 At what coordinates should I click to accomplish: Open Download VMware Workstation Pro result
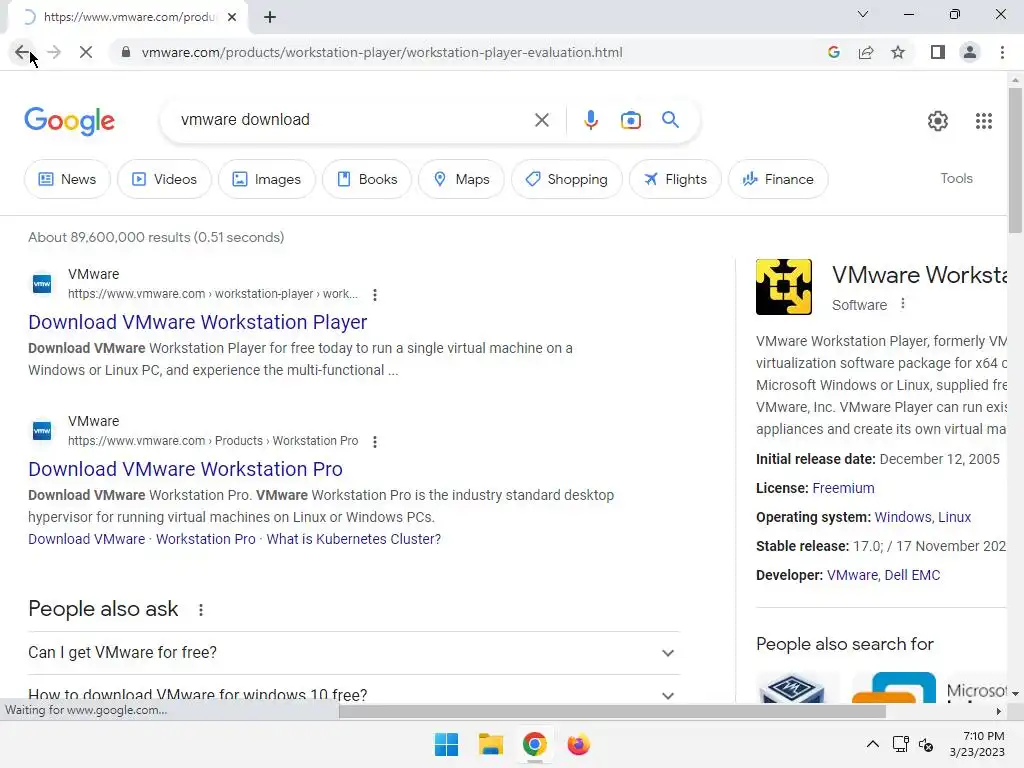[185, 469]
